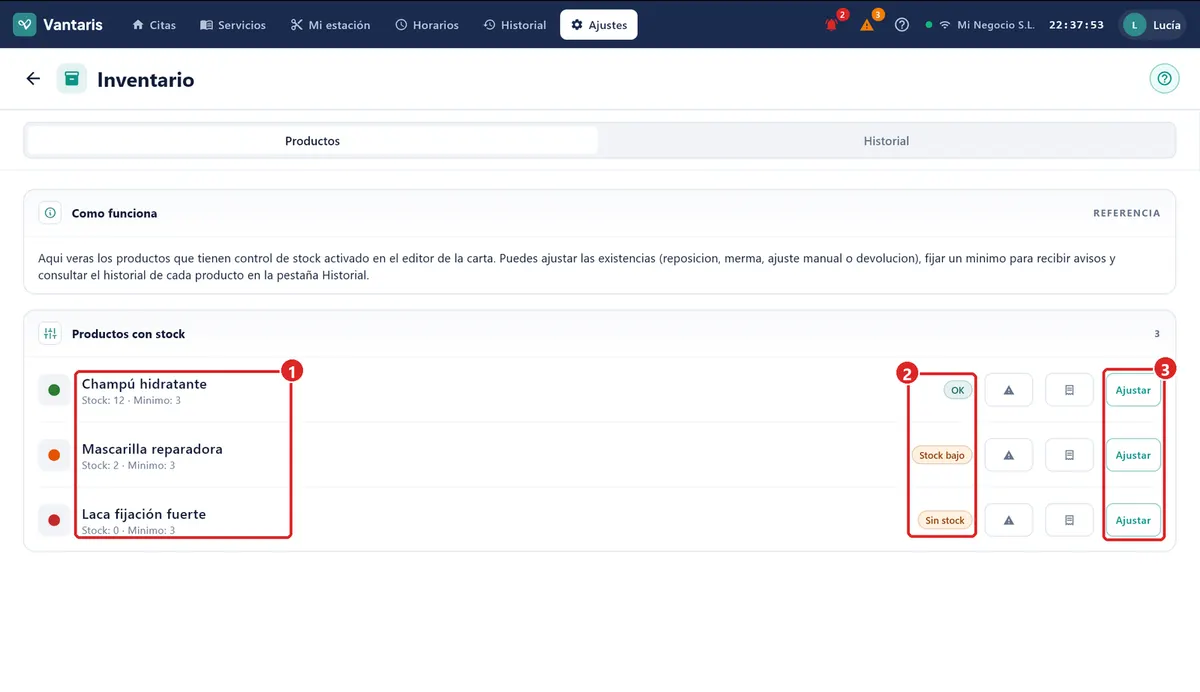This screenshot has width=1200, height=692.
Task: Open the Citas navigation item
Action: (x=153, y=24)
